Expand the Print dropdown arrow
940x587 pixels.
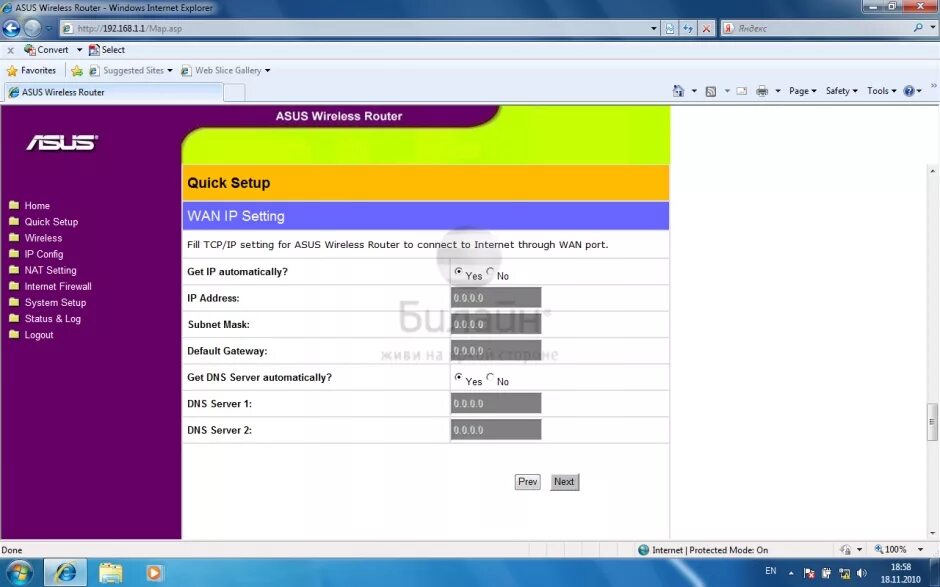pyautogui.click(x=778, y=91)
